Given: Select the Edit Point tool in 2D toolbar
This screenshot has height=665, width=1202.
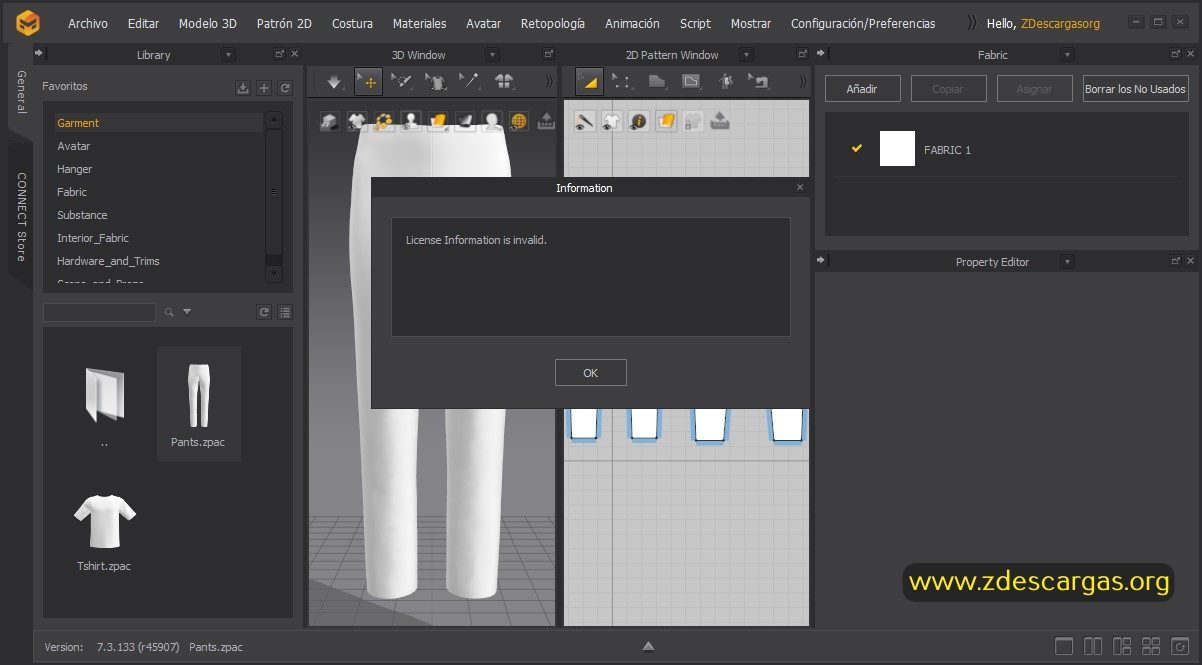Looking at the screenshot, I should click(x=622, y=82).
